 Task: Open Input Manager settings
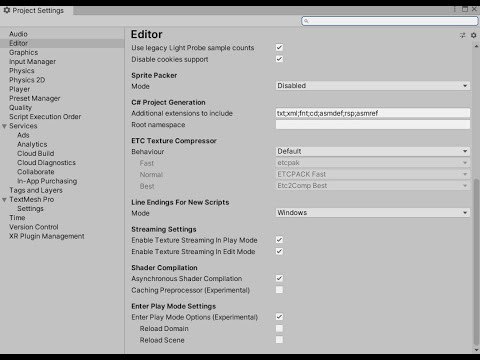tap(32, 62)
